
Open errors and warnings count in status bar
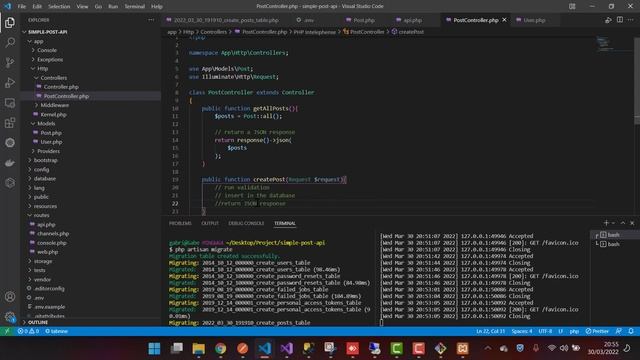pos(28,331)
